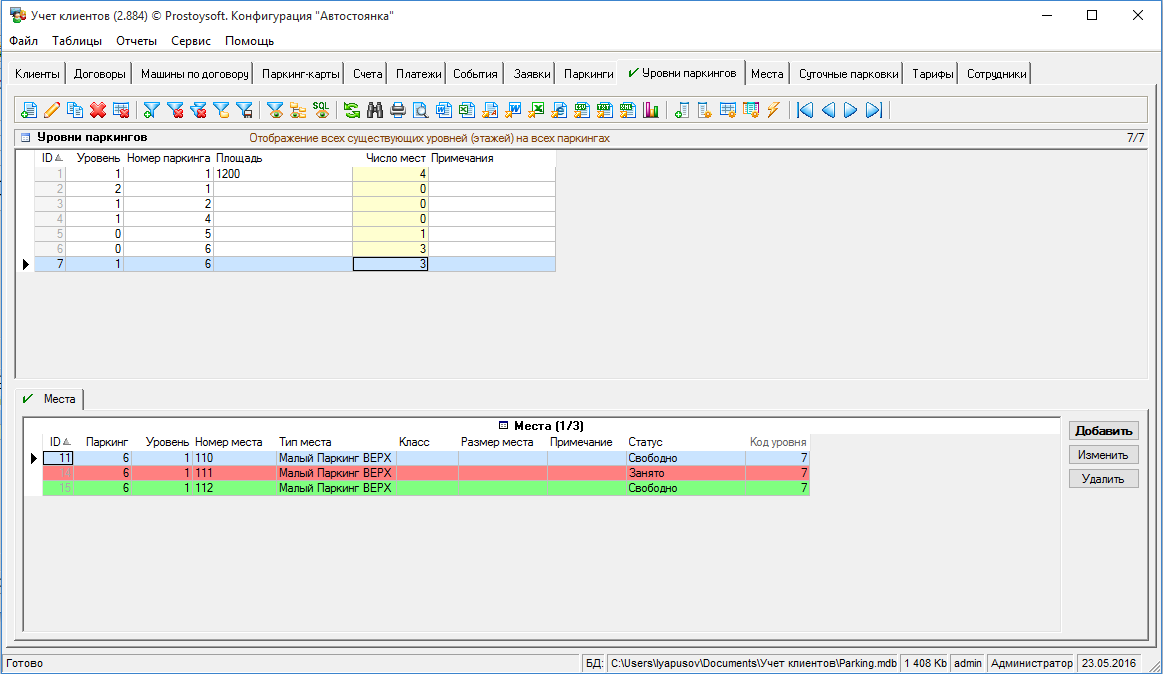1163x674 pixels.
Task: Collapse the Уровни паркингов panel header icon
Action: 26,138
